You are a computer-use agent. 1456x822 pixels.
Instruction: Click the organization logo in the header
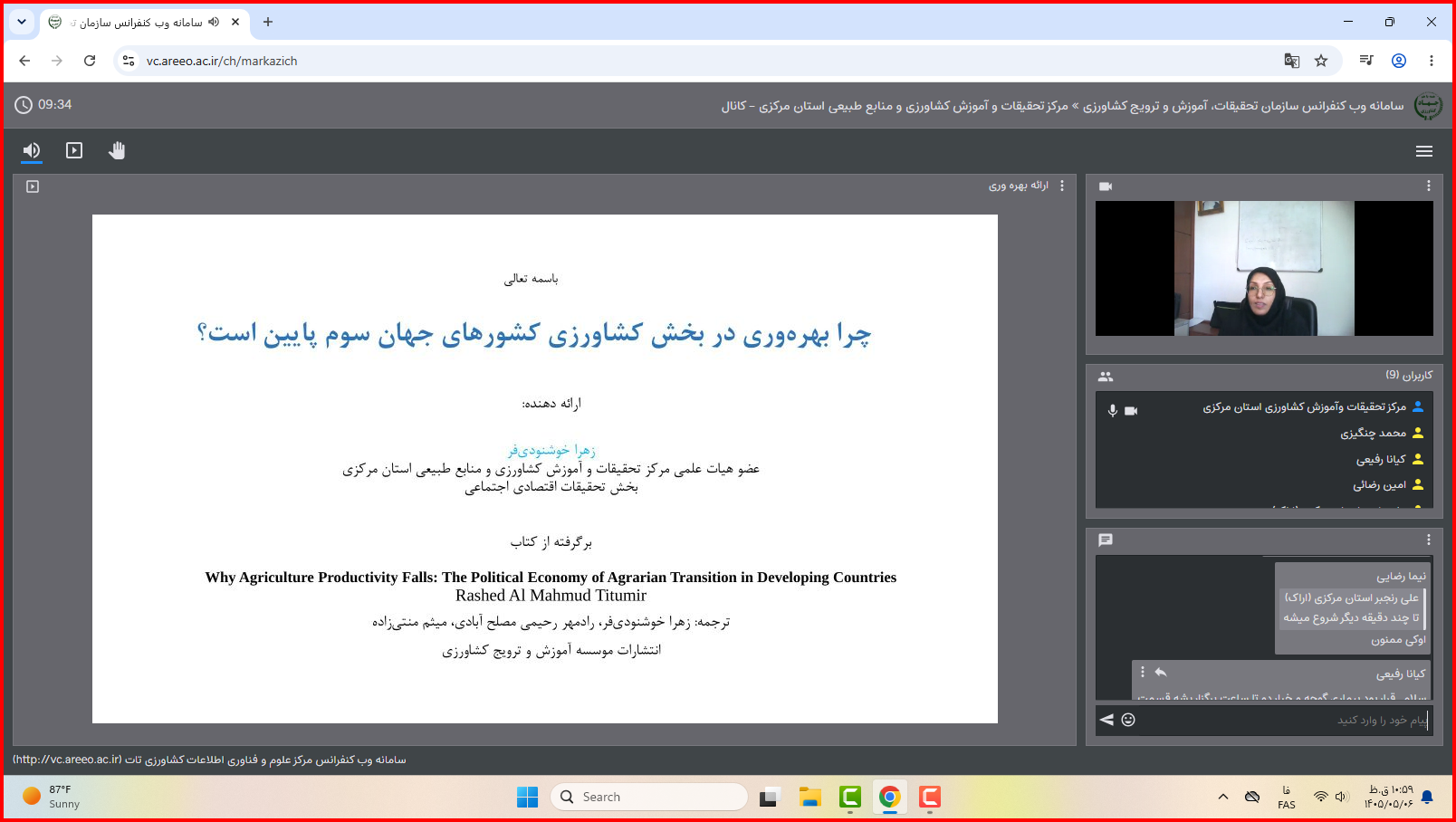[x=1428, y=106]
